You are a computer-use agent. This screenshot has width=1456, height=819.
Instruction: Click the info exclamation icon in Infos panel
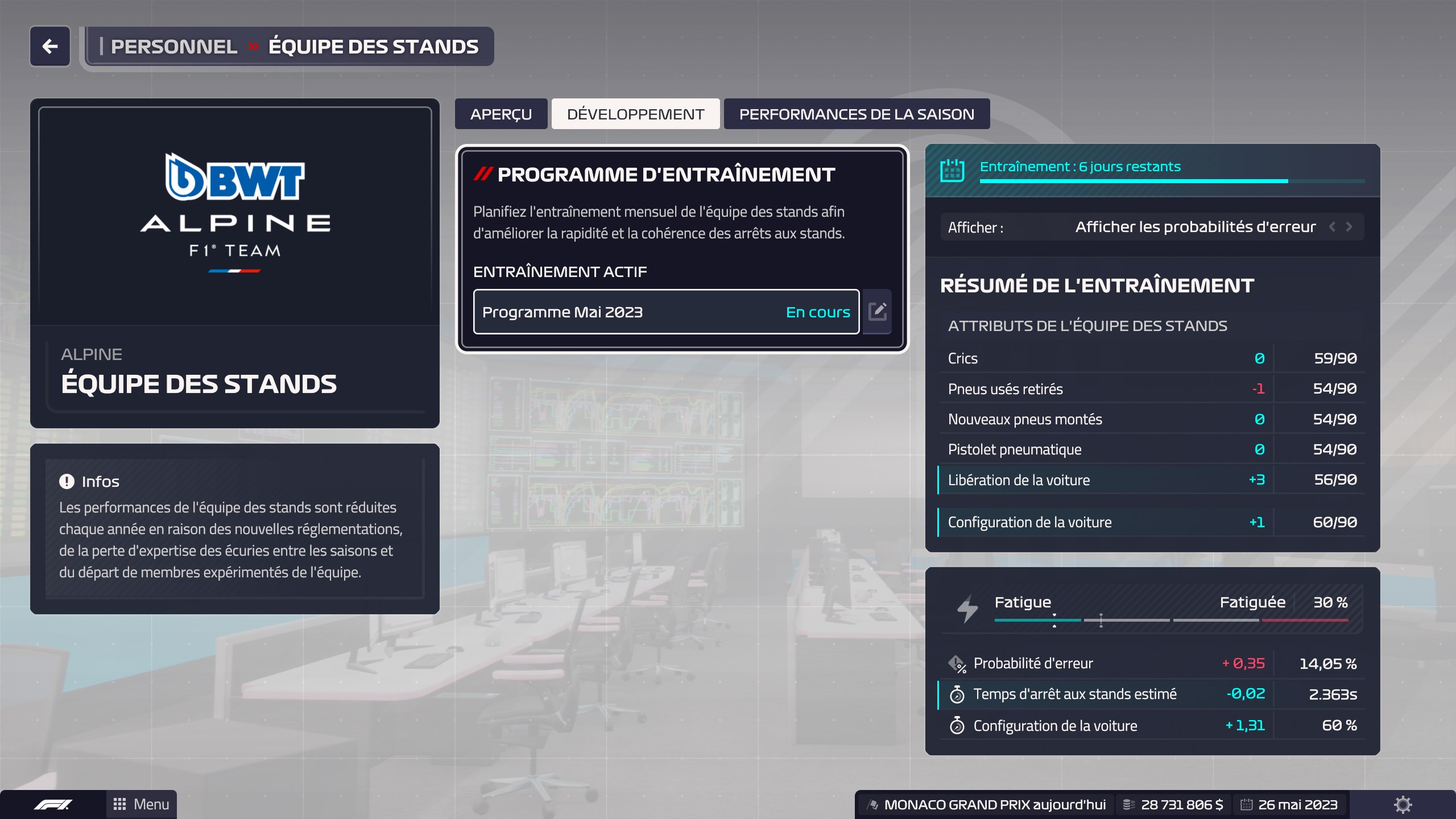67,481
